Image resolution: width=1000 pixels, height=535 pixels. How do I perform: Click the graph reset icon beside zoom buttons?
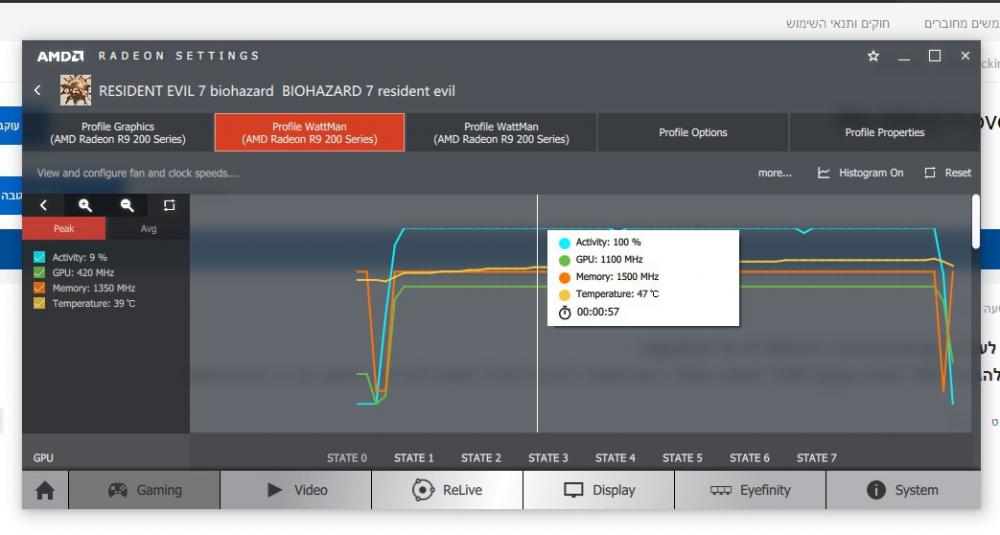point(169,205)
